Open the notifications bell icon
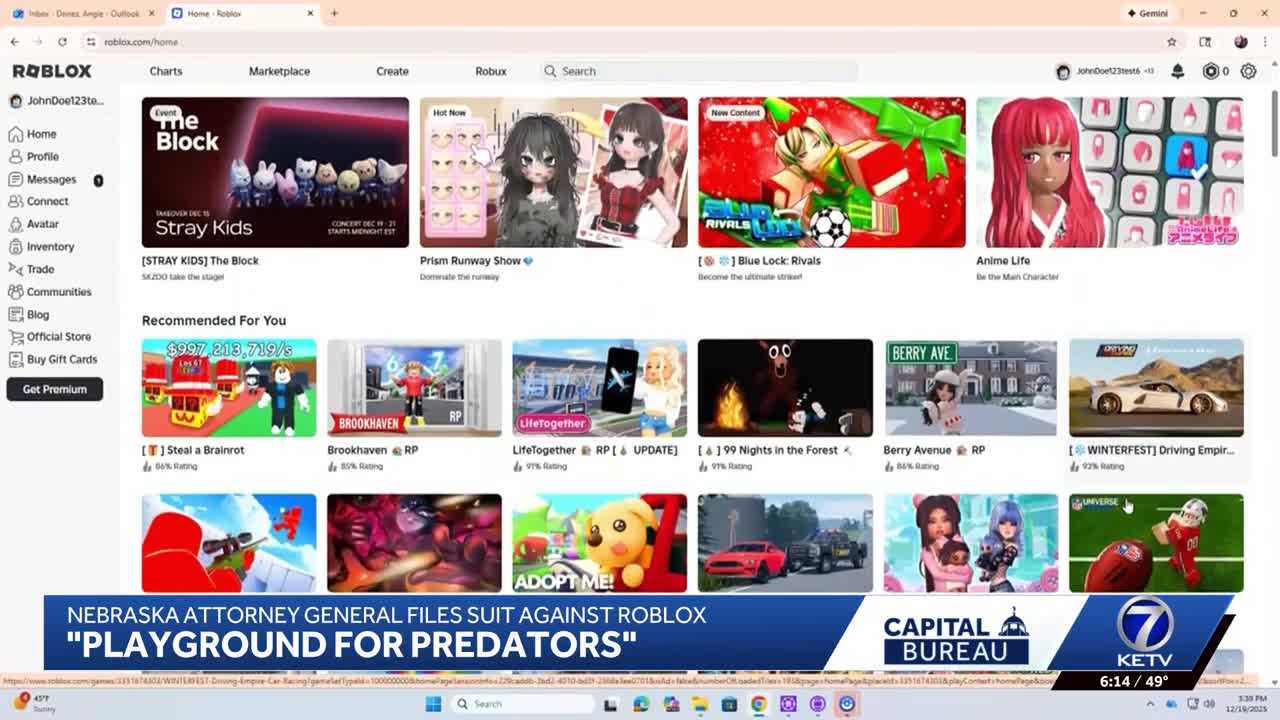 1178,71
